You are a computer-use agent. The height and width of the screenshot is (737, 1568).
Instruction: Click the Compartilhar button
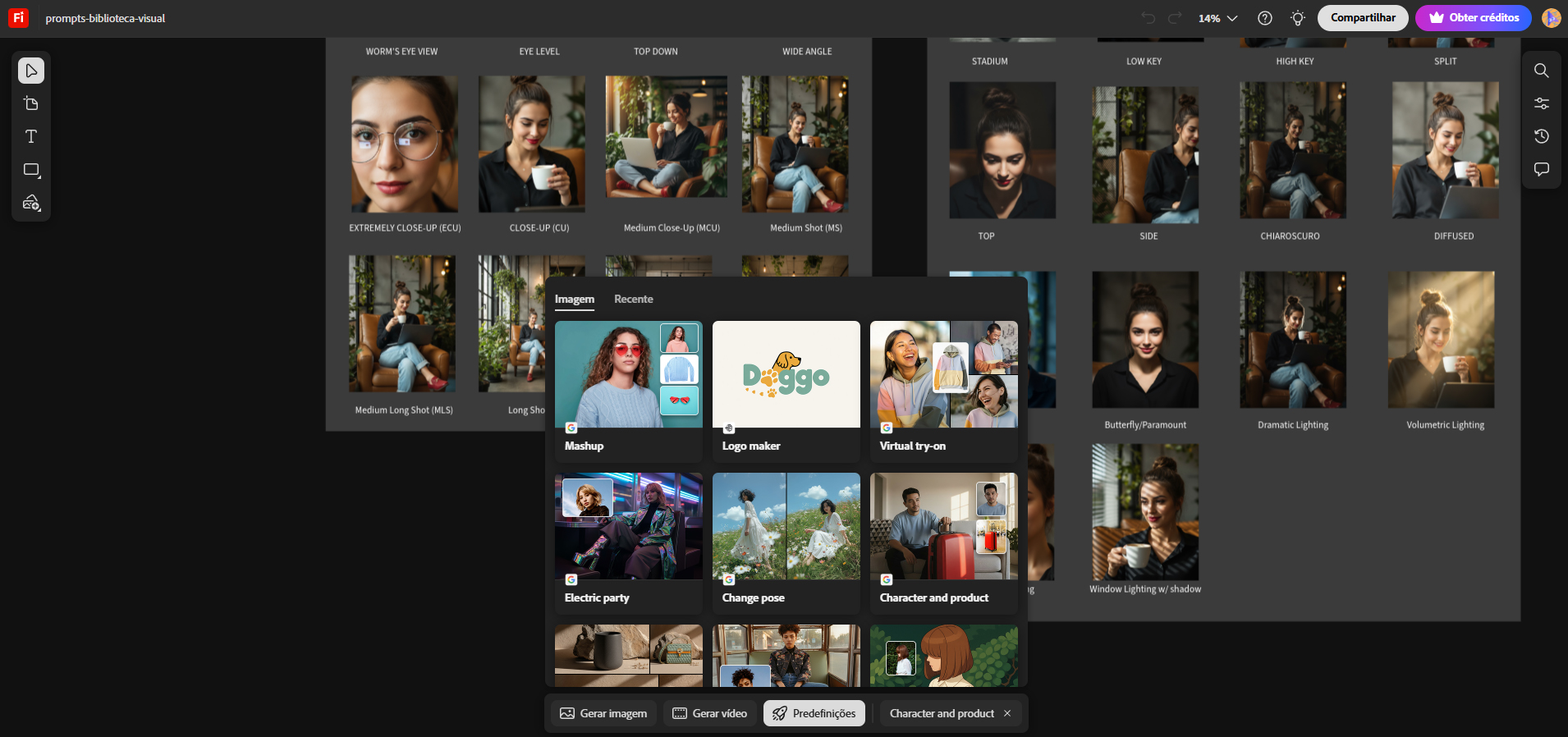(1362, 18)
